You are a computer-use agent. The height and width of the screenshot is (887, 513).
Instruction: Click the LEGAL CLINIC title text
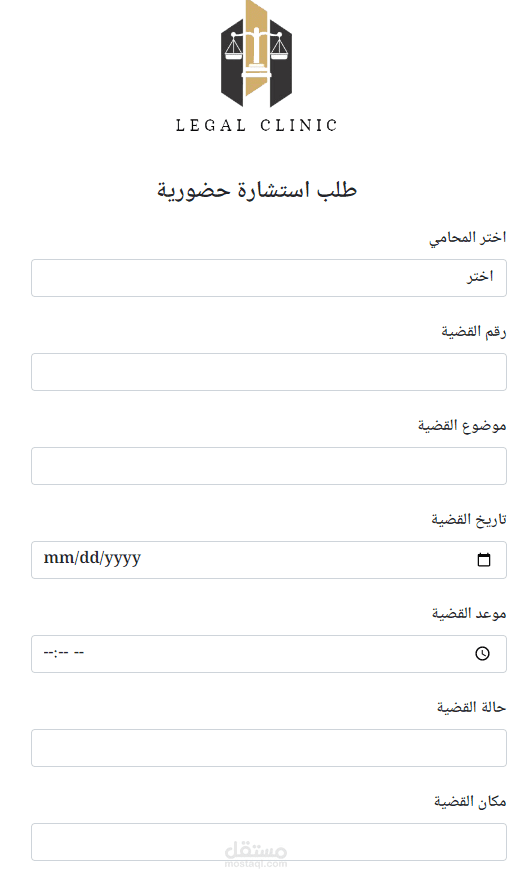(x=256, y=125)
